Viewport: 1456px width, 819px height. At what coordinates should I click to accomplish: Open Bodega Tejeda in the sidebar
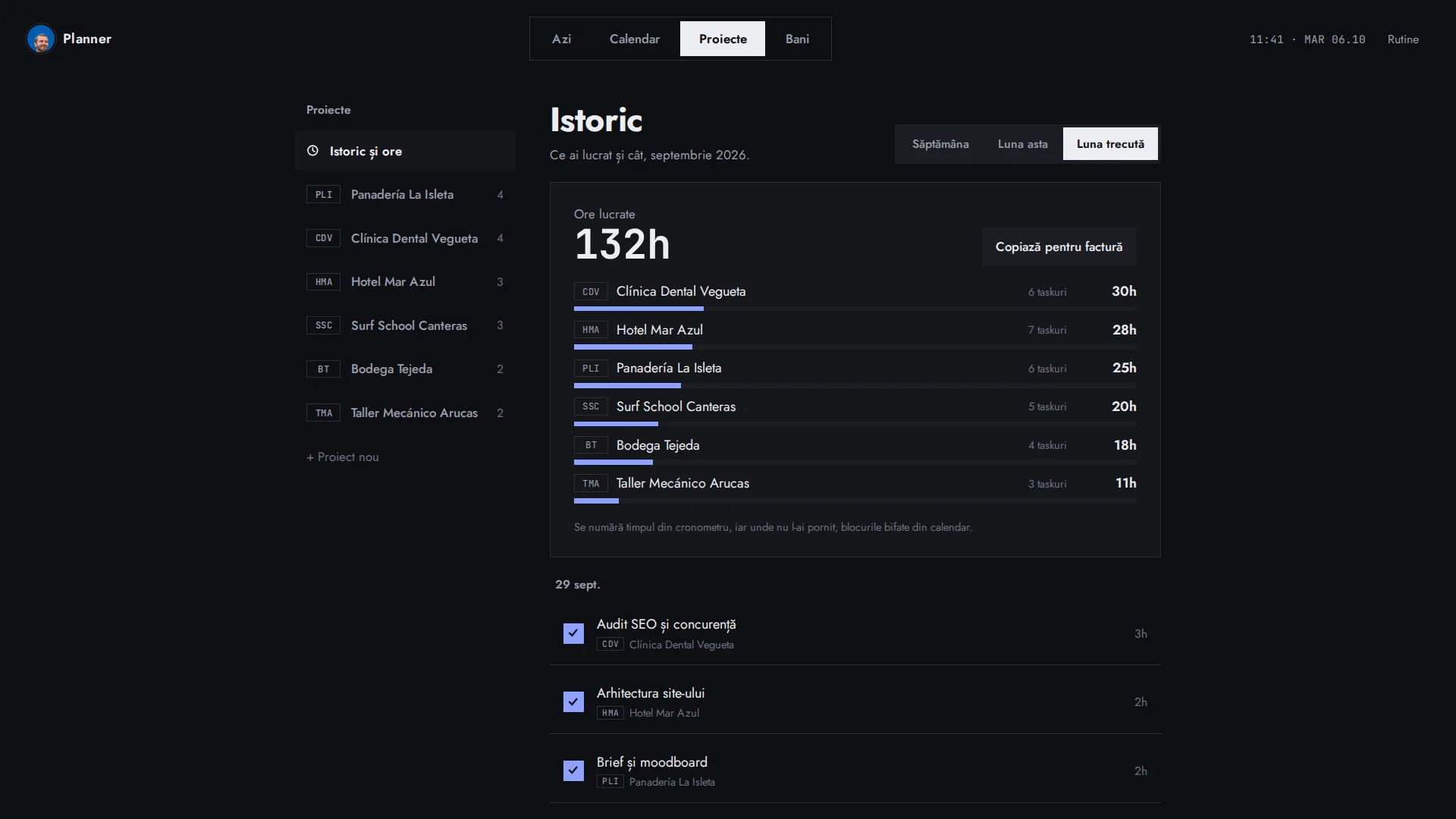click(405, 369)
